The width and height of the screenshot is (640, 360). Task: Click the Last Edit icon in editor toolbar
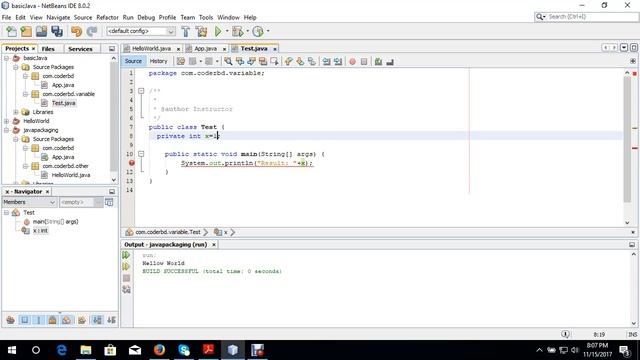[180, 62]
